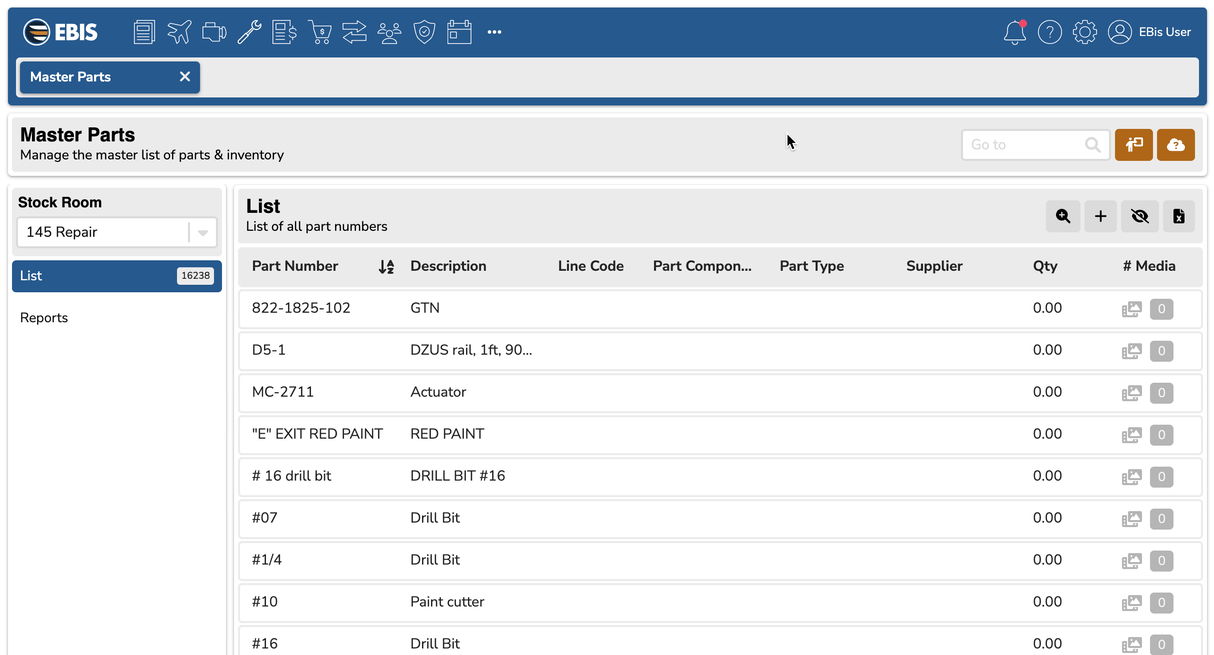Screen dimensions: 1214x655
Task: Export list with the Excel file icon
Action: coord(1178,216)
